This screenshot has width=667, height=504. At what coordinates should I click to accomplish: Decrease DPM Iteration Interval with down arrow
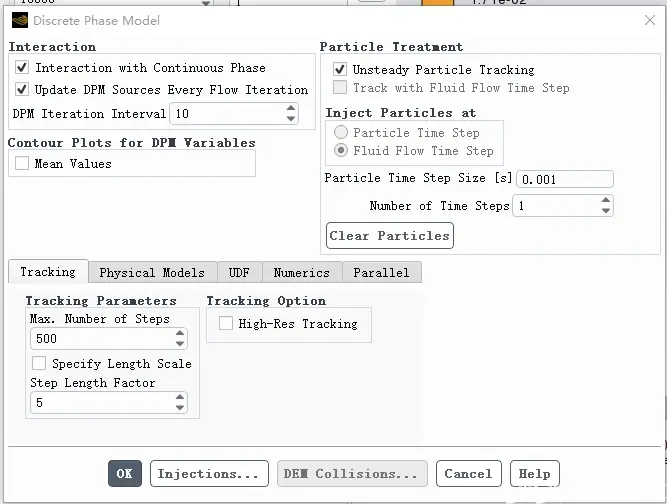(291, 119)
